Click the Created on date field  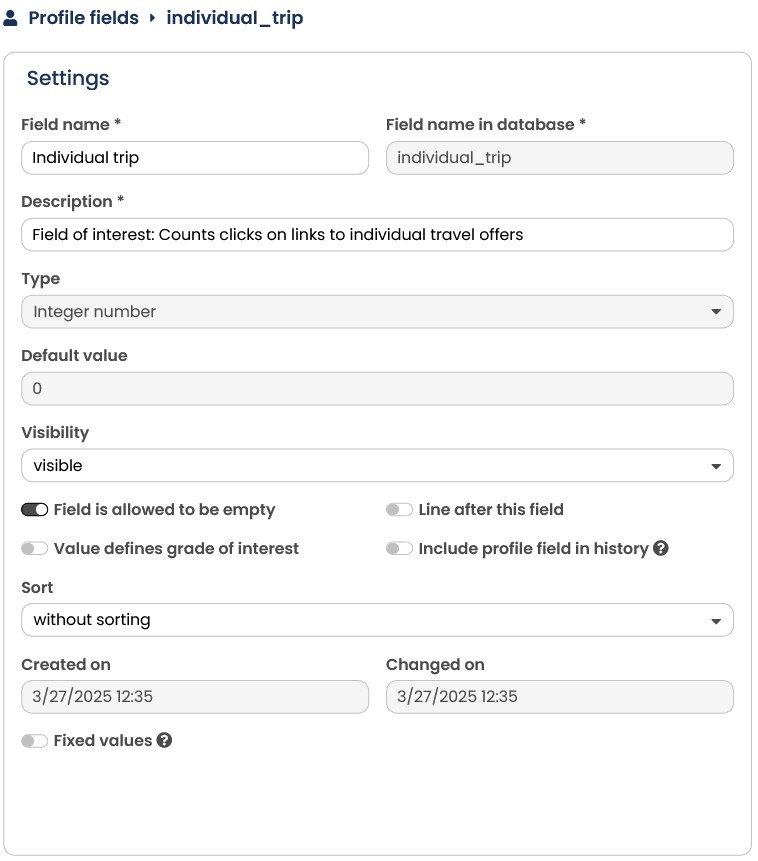tap(195, 697)
